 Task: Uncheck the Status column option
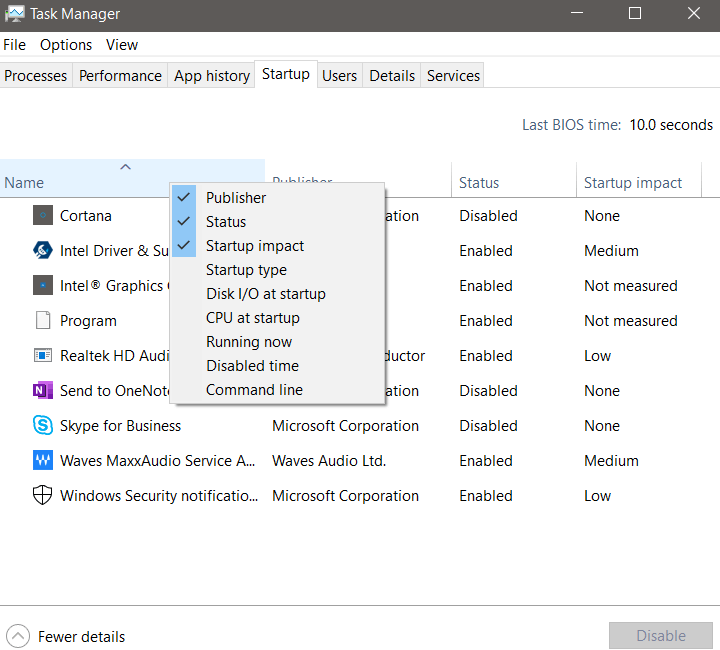pos(277,221)
